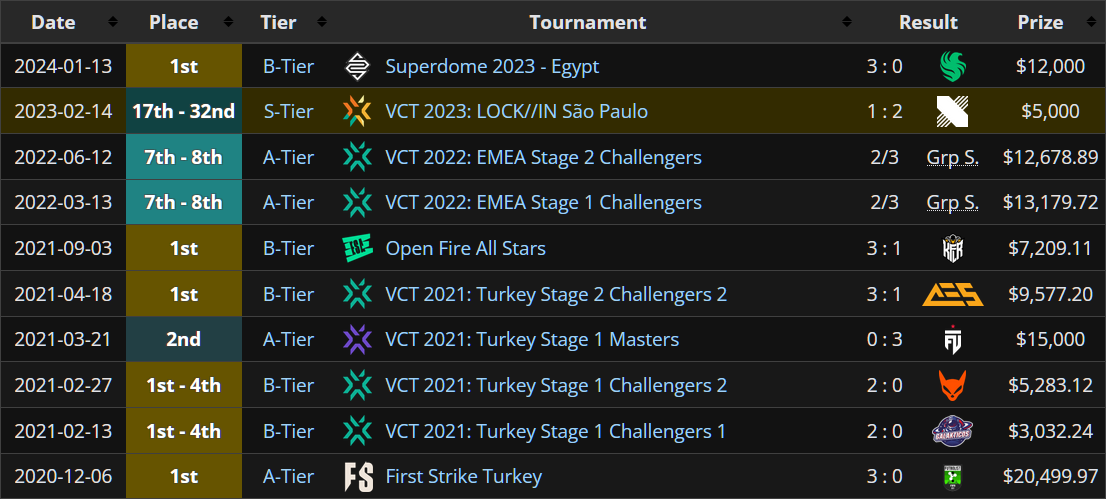This screenshot has width=1106, height=499.
Task: Sort table by Place column arrows
Action: tap(229, 23)
